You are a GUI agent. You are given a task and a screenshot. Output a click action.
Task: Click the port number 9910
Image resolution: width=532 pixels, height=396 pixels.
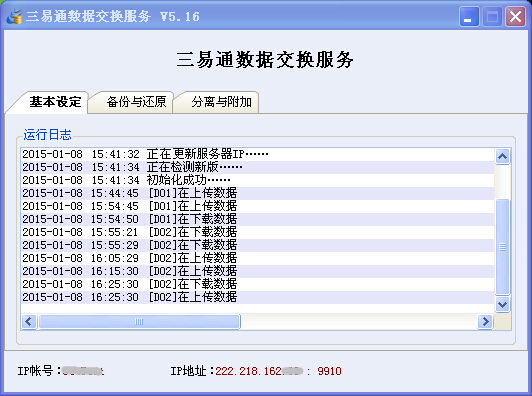(329, 371)
